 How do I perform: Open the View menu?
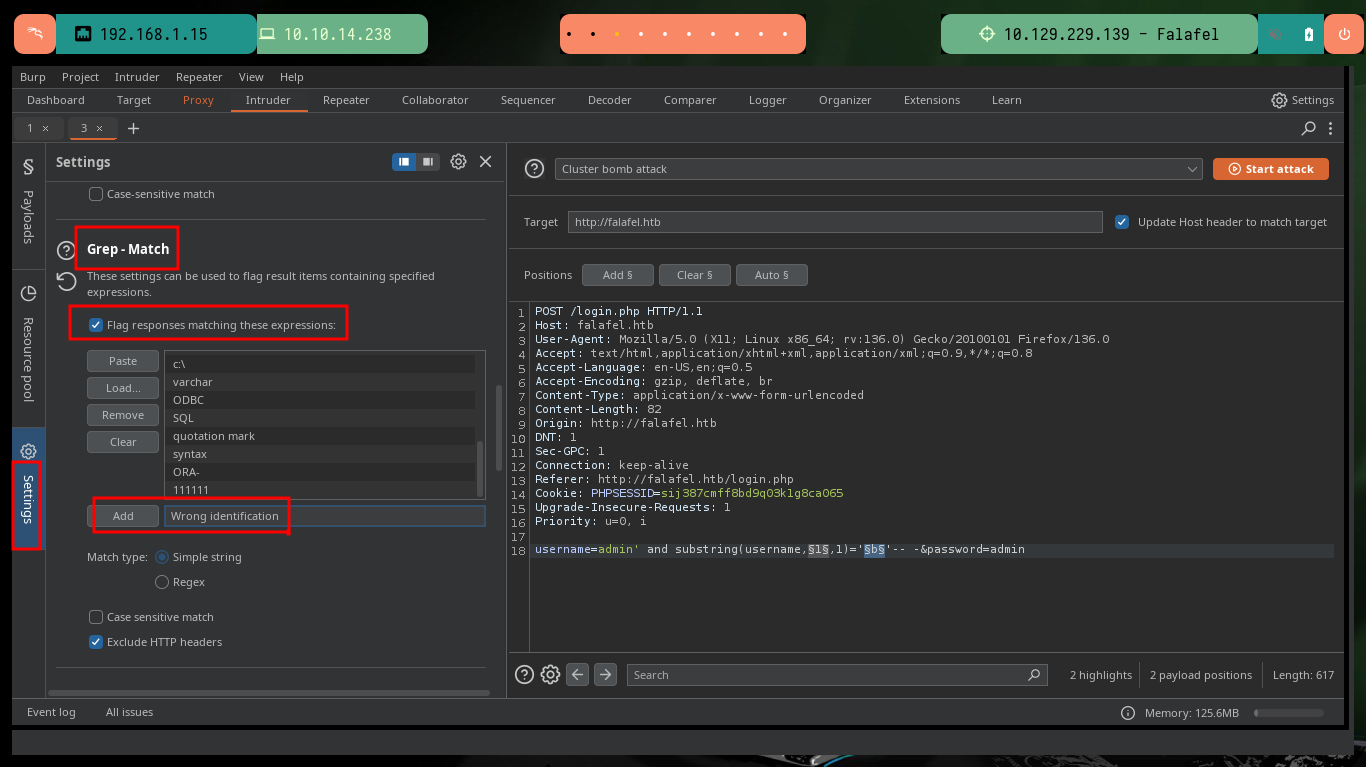251,77
